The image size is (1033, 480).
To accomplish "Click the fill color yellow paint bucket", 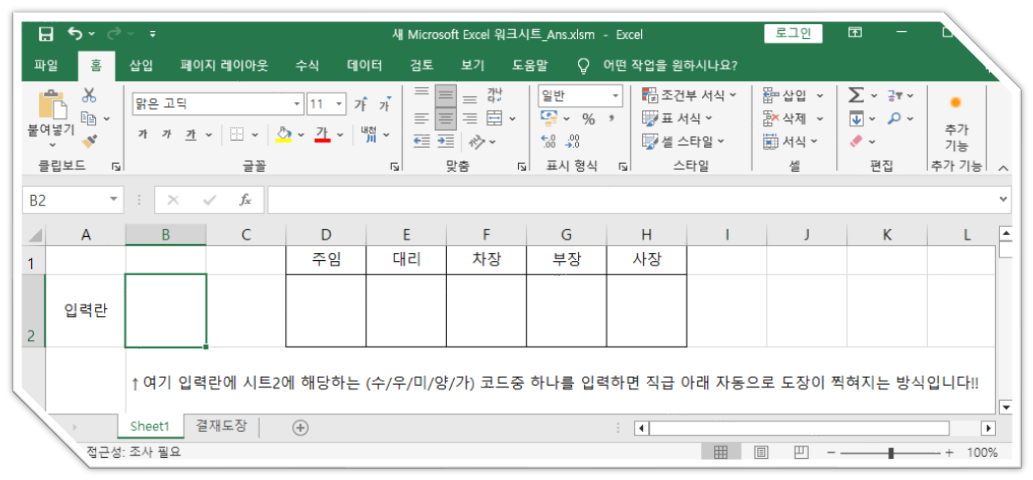I will pos(284,134).
